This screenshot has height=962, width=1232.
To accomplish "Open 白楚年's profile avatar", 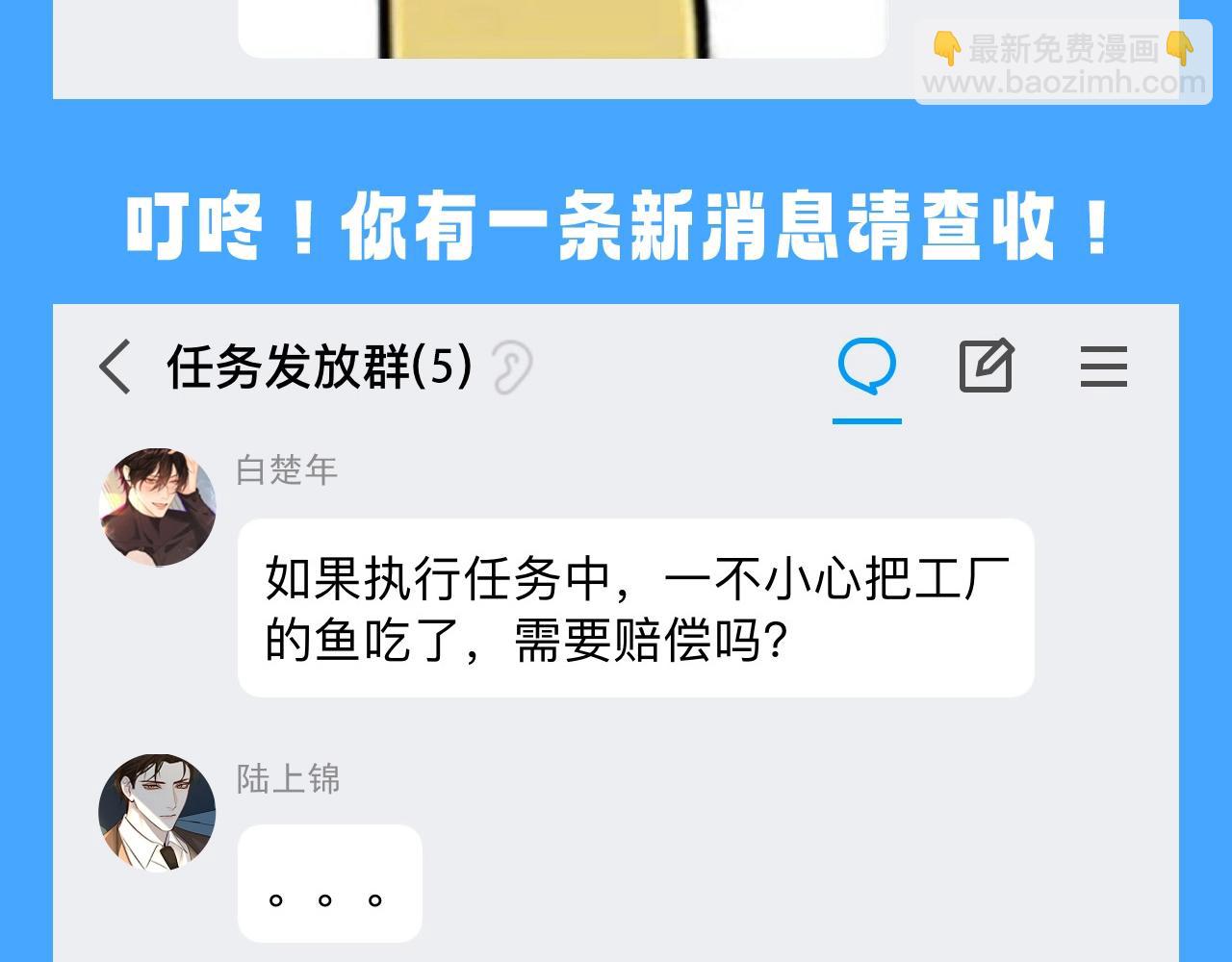I will [x=157, y=507].
